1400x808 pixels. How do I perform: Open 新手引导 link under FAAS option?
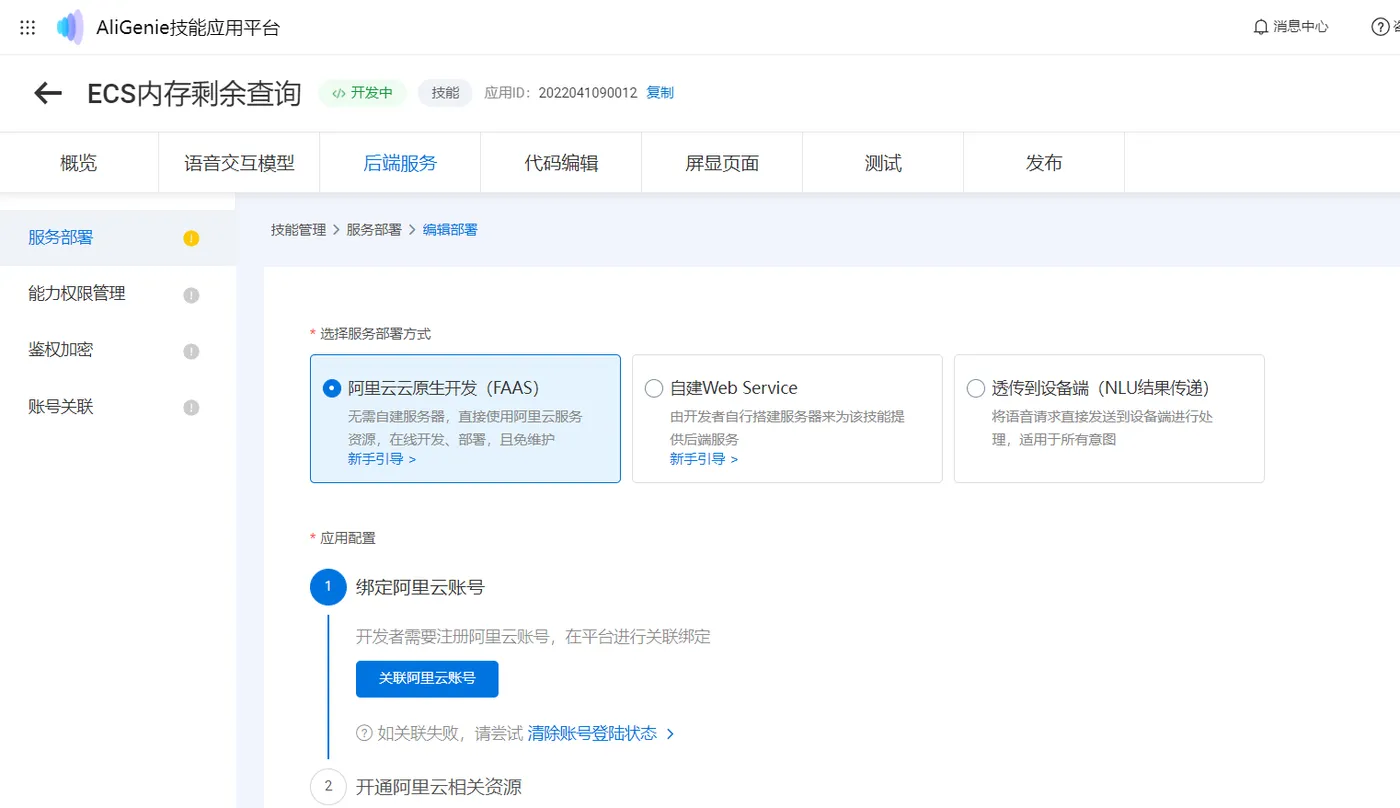382,459
